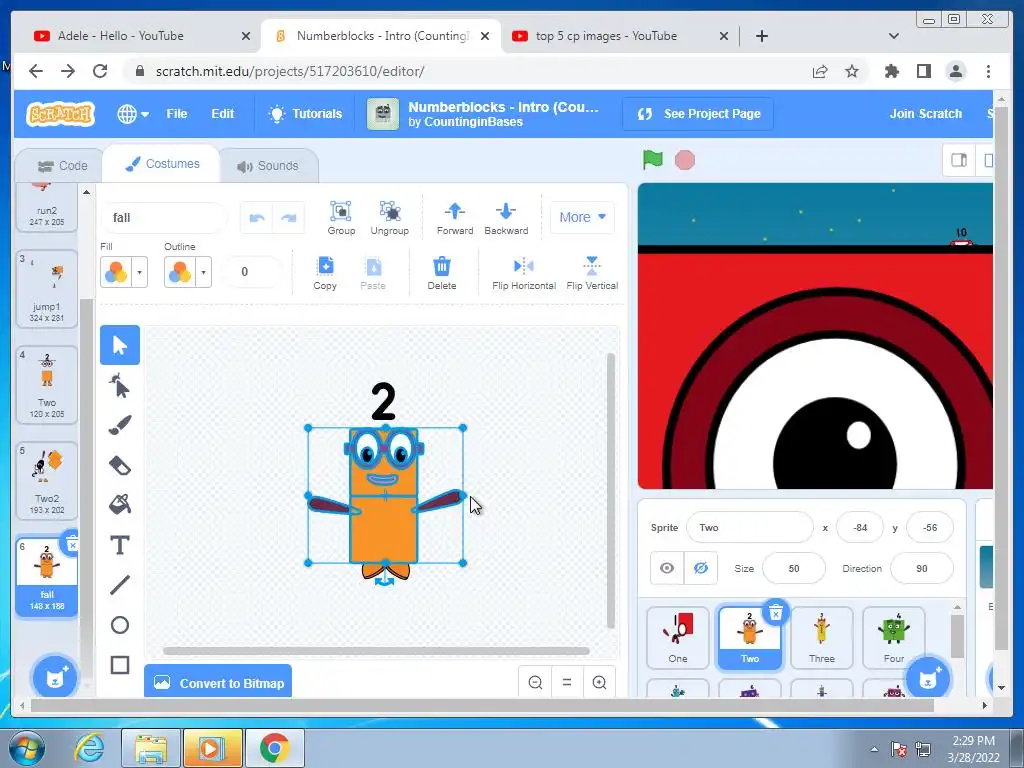Screen dimensions: 1024x768
Task: Click the Scratch logo
Action: pos(60,114)
